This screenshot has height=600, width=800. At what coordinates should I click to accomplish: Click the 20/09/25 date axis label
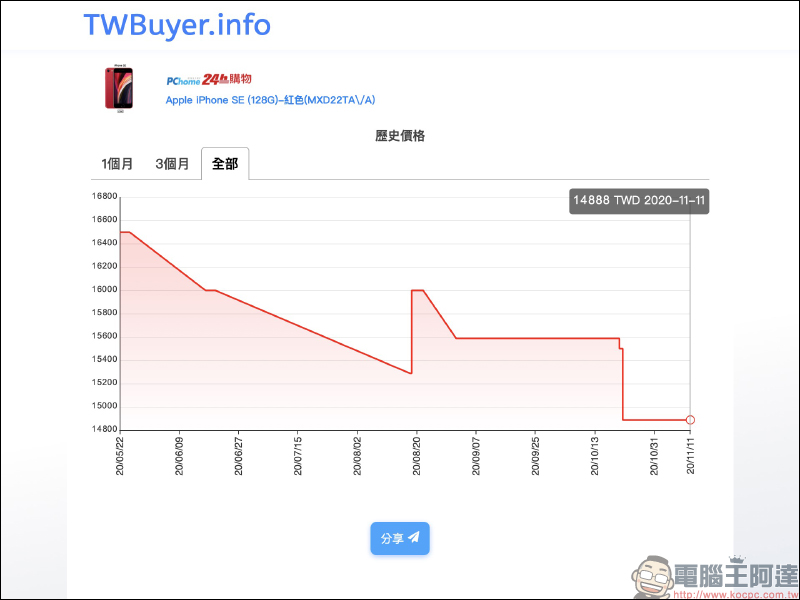point(535,455)
